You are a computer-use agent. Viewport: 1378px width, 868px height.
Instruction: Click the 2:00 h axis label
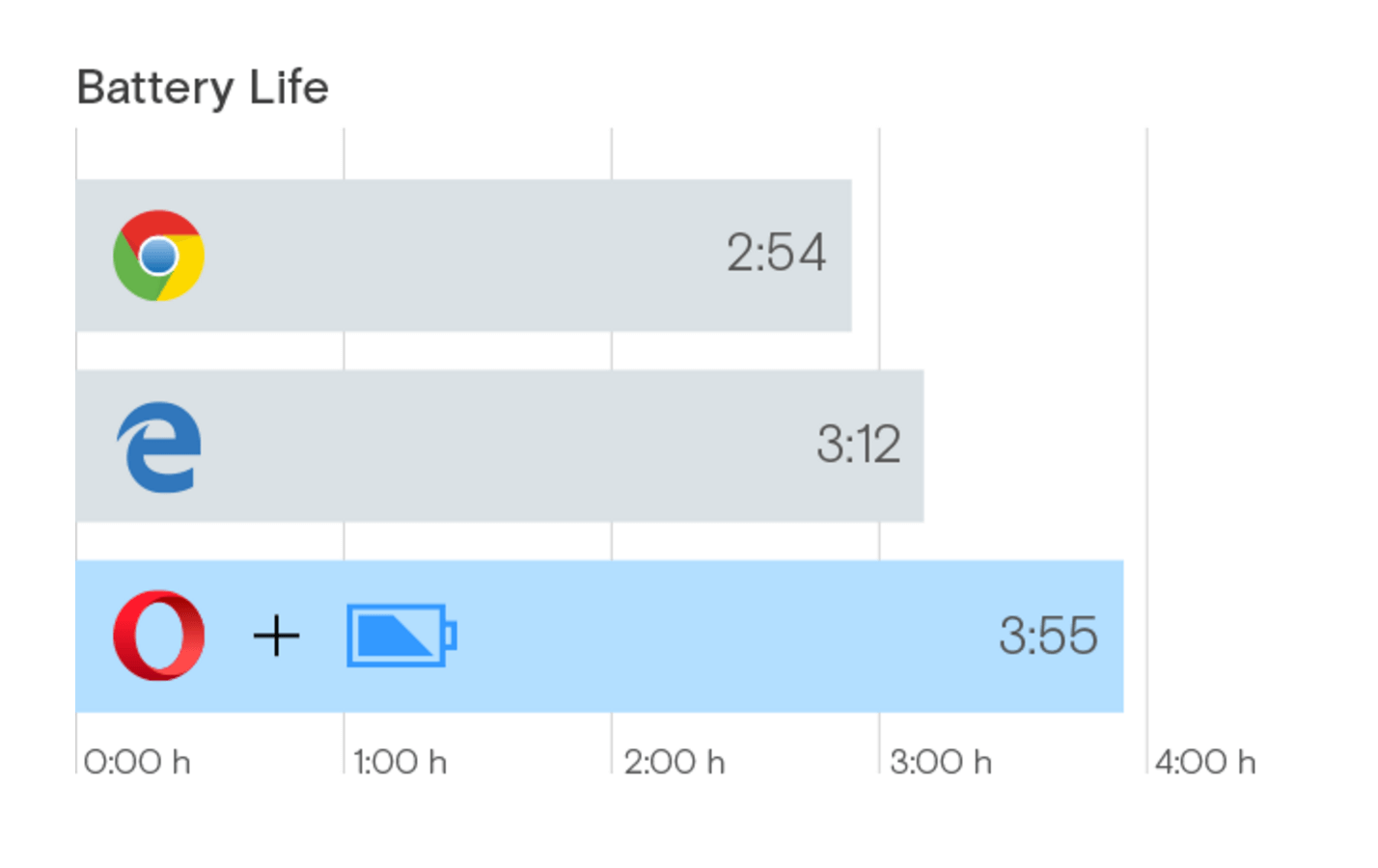(x=674, y=762)
